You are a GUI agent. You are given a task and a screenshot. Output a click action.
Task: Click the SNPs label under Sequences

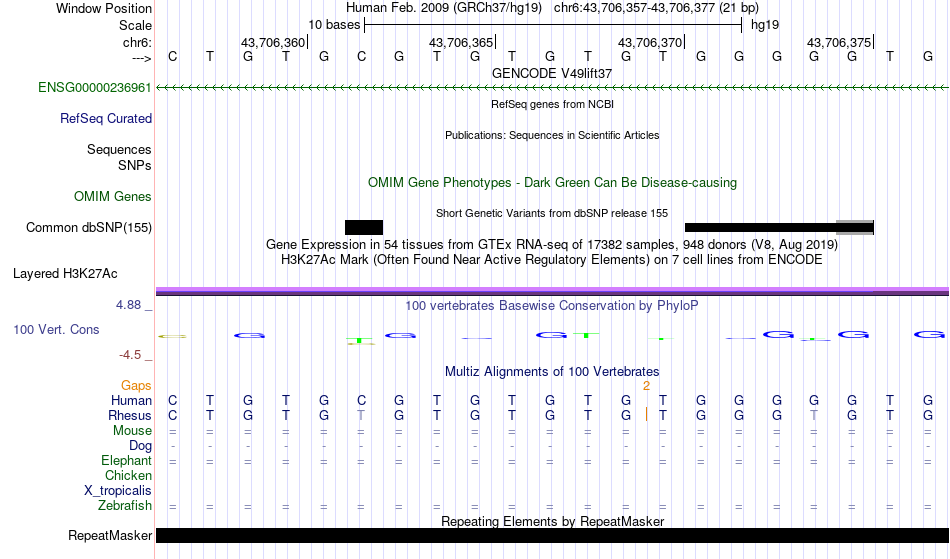pyautogui.click(x=135, y=165)
